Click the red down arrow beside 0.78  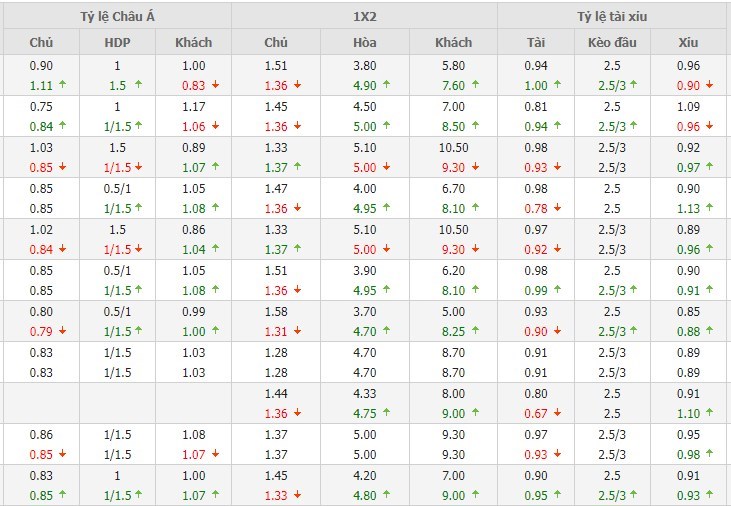click(x=552, y=208)
